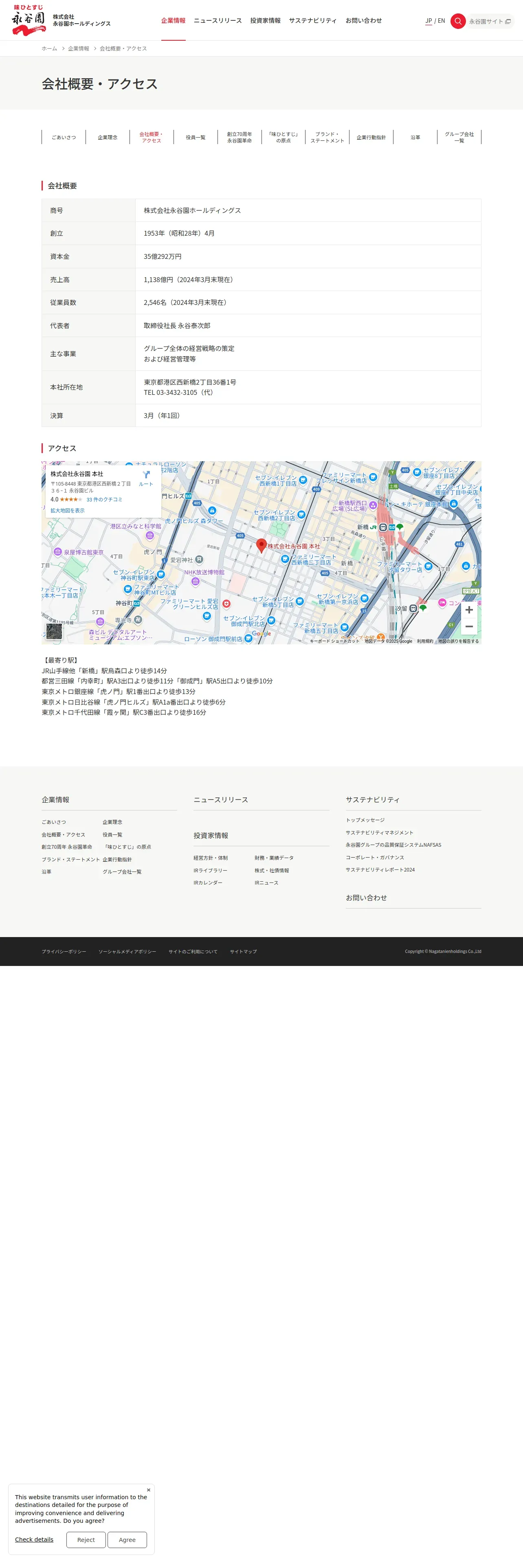Viewport: 523px width, 1568px height.
Task: Click Agree on consent banner
Action: pos(127,1540)
